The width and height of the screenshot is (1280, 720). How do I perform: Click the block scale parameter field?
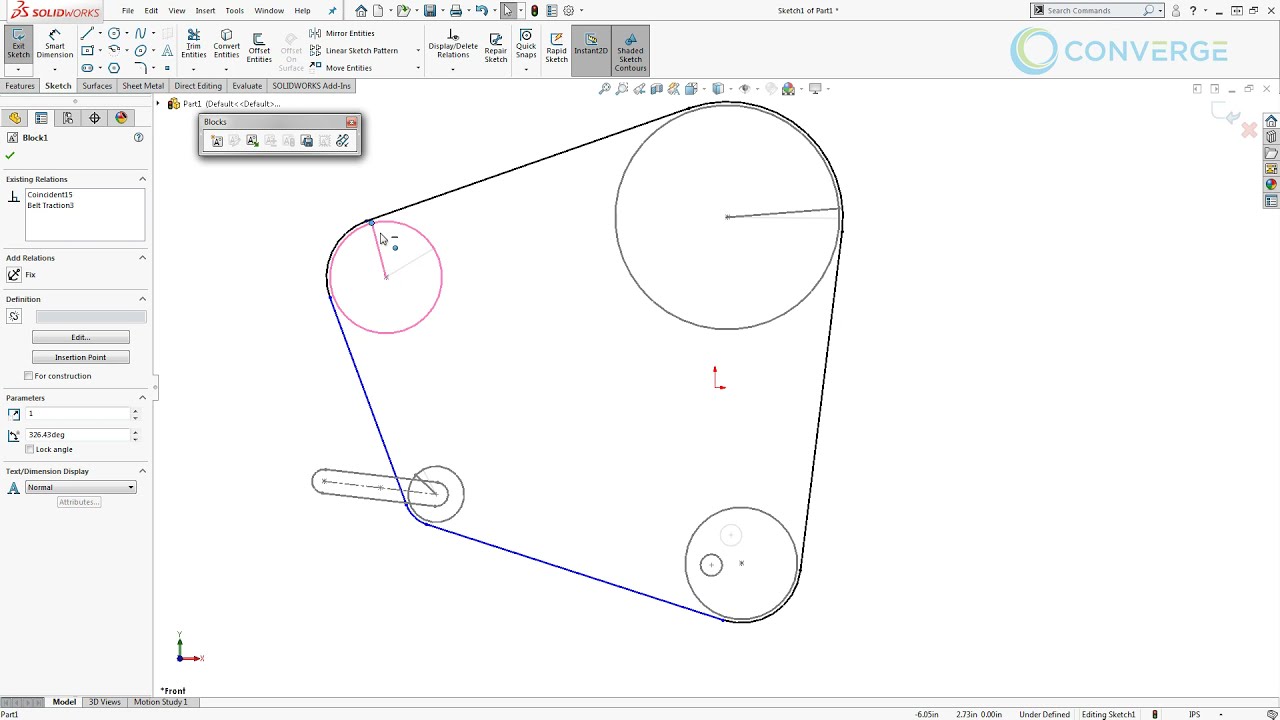(x=78, y=413)
